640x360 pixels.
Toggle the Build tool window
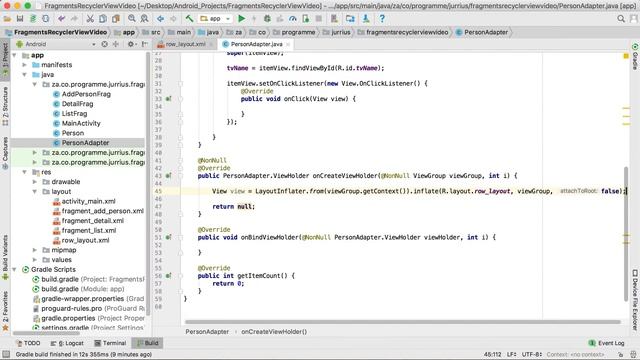(148, 343)
